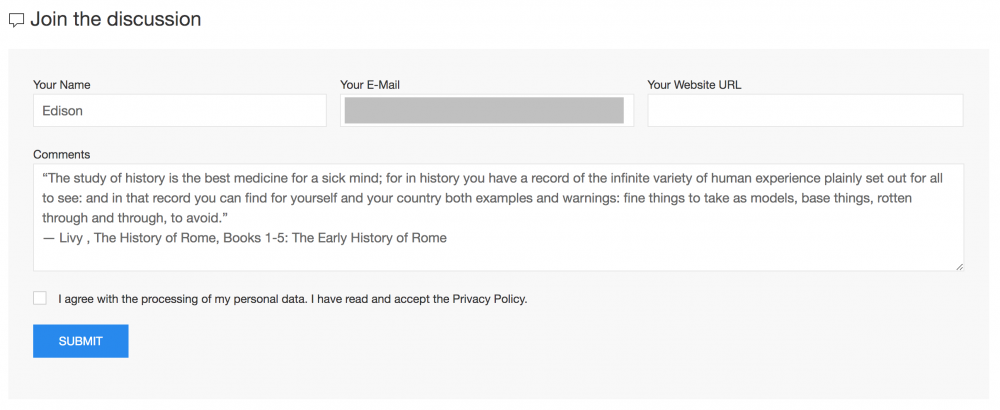This screenshot has width=1000, height=410.
Task: Click the gray redacted email value
Action: pyautogui.click(x=484, y=111)
